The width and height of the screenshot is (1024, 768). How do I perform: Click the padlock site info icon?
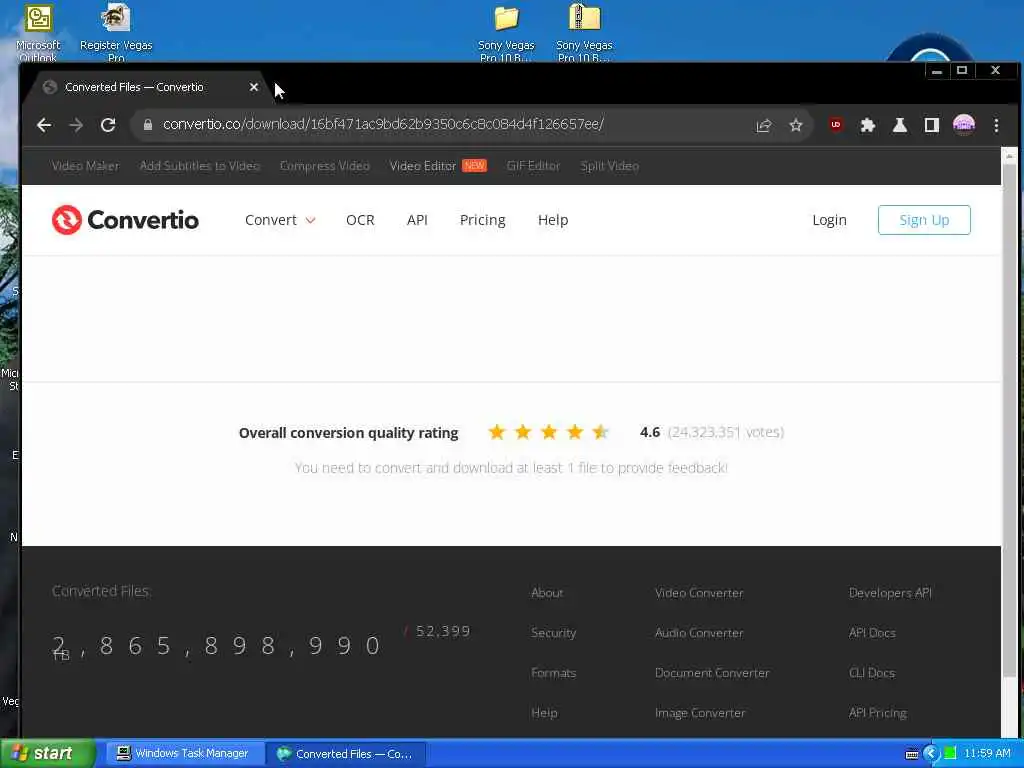pyautogui.click(x=148, y=124)
